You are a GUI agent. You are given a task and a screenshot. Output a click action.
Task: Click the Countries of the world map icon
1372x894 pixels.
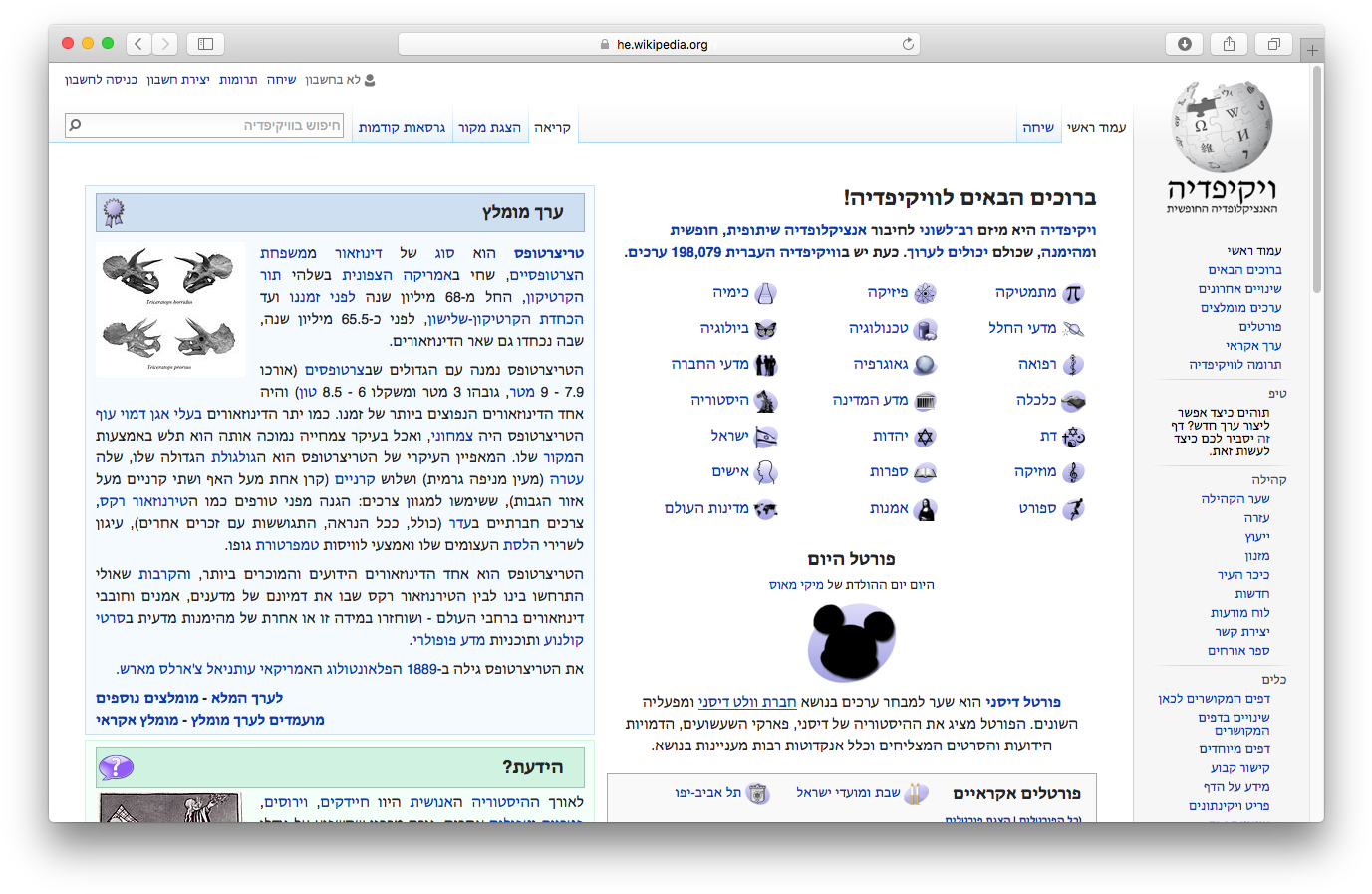pyautogui.click(x=765, y=509)
